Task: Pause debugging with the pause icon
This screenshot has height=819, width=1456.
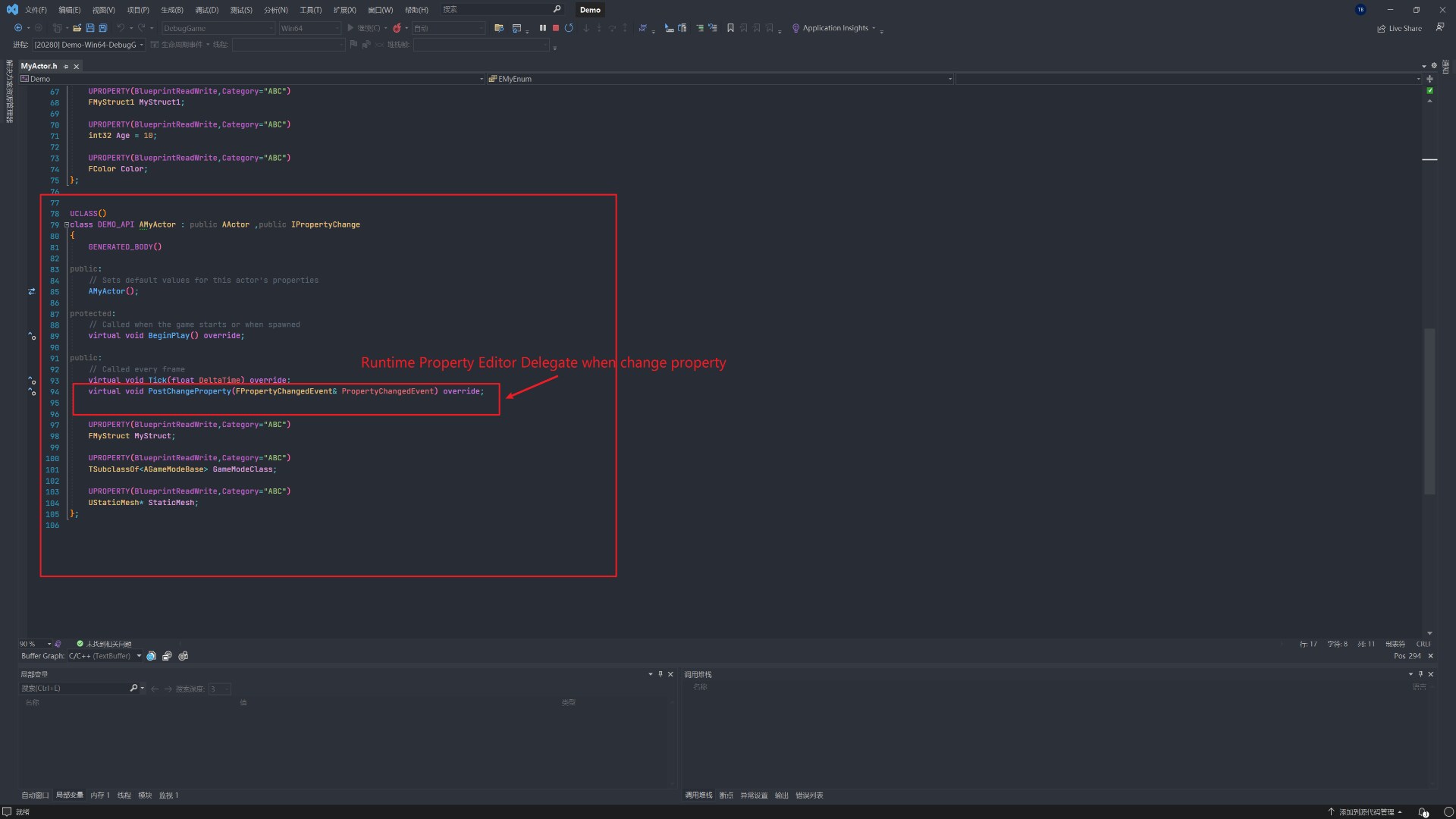Action: [x=542, y=27]
